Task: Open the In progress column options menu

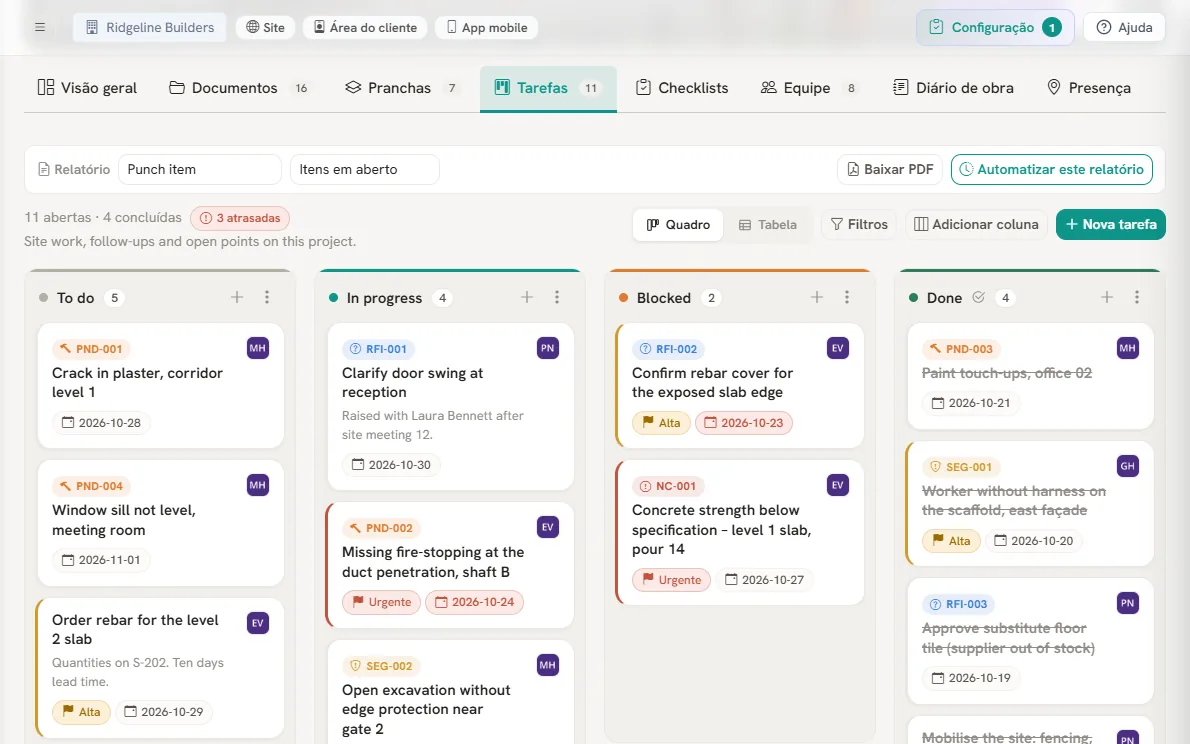Action: 556,298
